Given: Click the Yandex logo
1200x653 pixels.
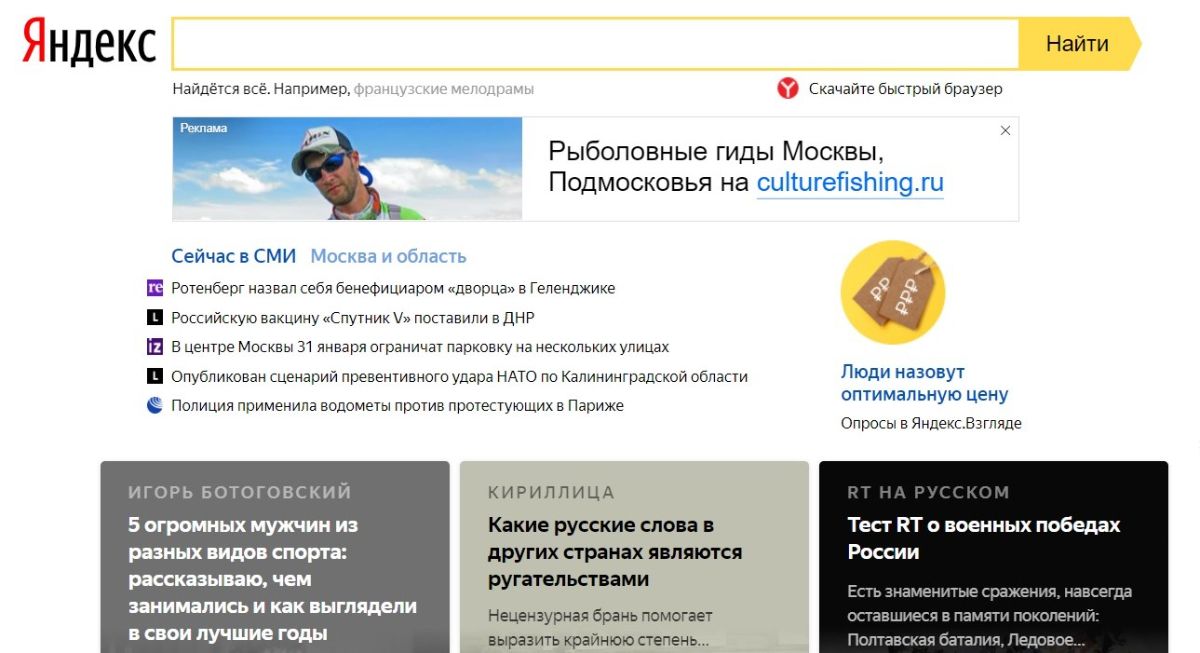Looking at the screenshot, I should coord(90,43).
